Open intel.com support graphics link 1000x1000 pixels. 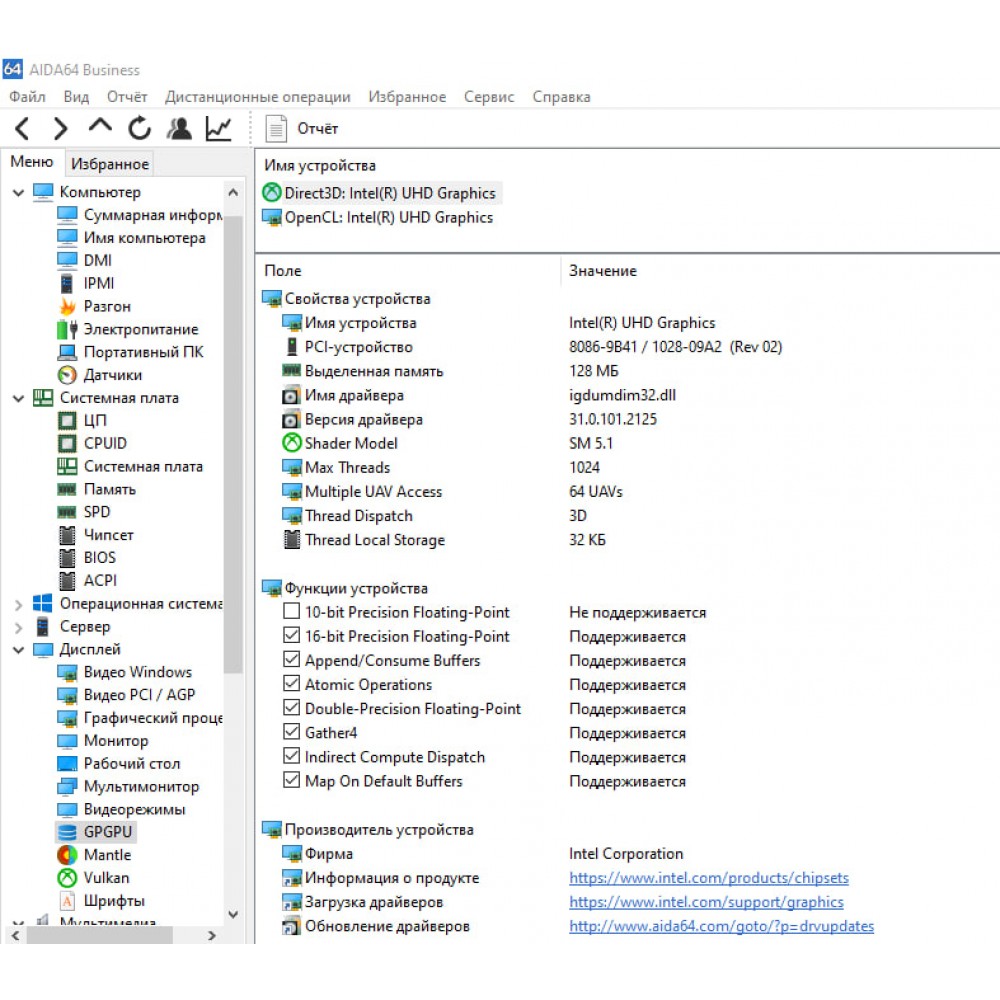[x=706, y=902]
